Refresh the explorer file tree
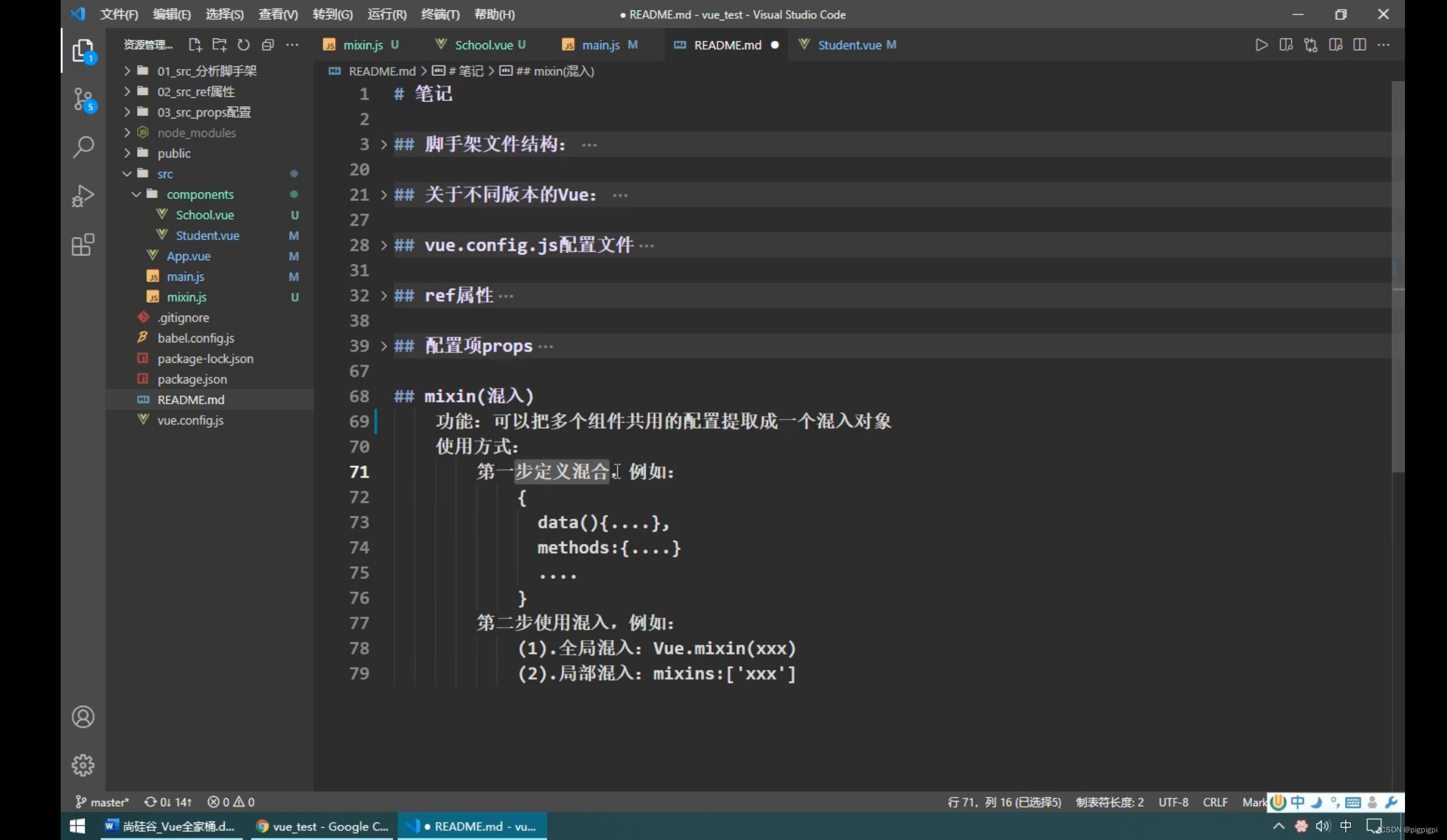The image size is (1447, 840). coord(243,45)
